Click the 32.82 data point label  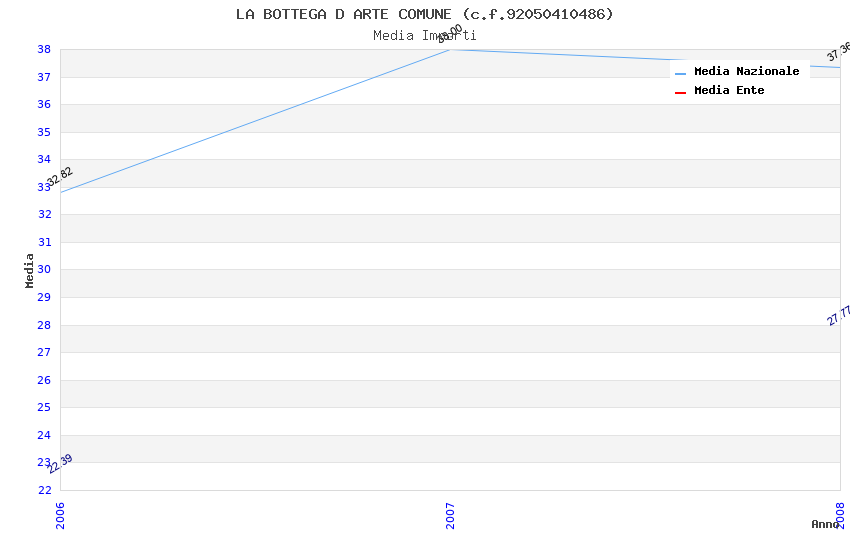pos(59,177)
